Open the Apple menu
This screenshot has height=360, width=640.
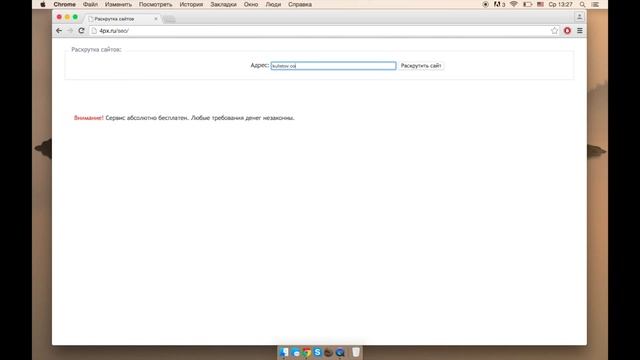click(43, 4)
